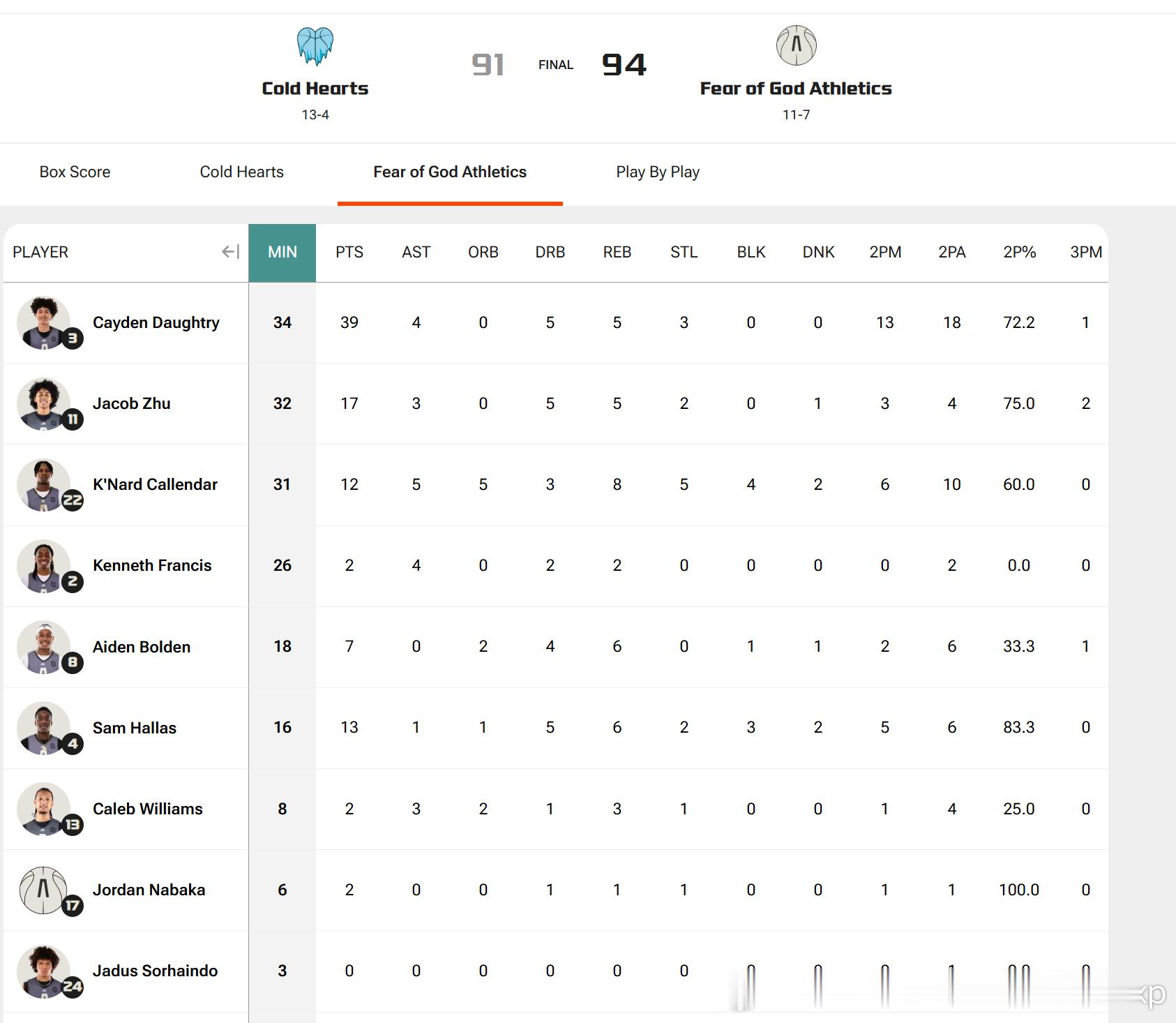Sort by the 2PM column header

[885, 252]
